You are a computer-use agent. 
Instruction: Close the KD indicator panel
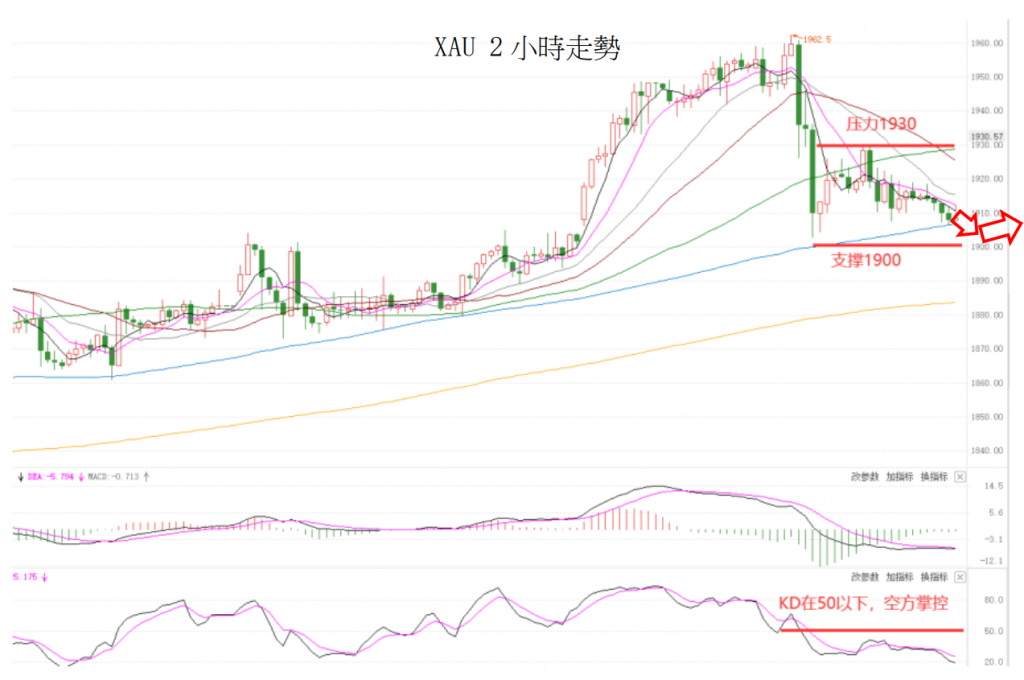960,577
